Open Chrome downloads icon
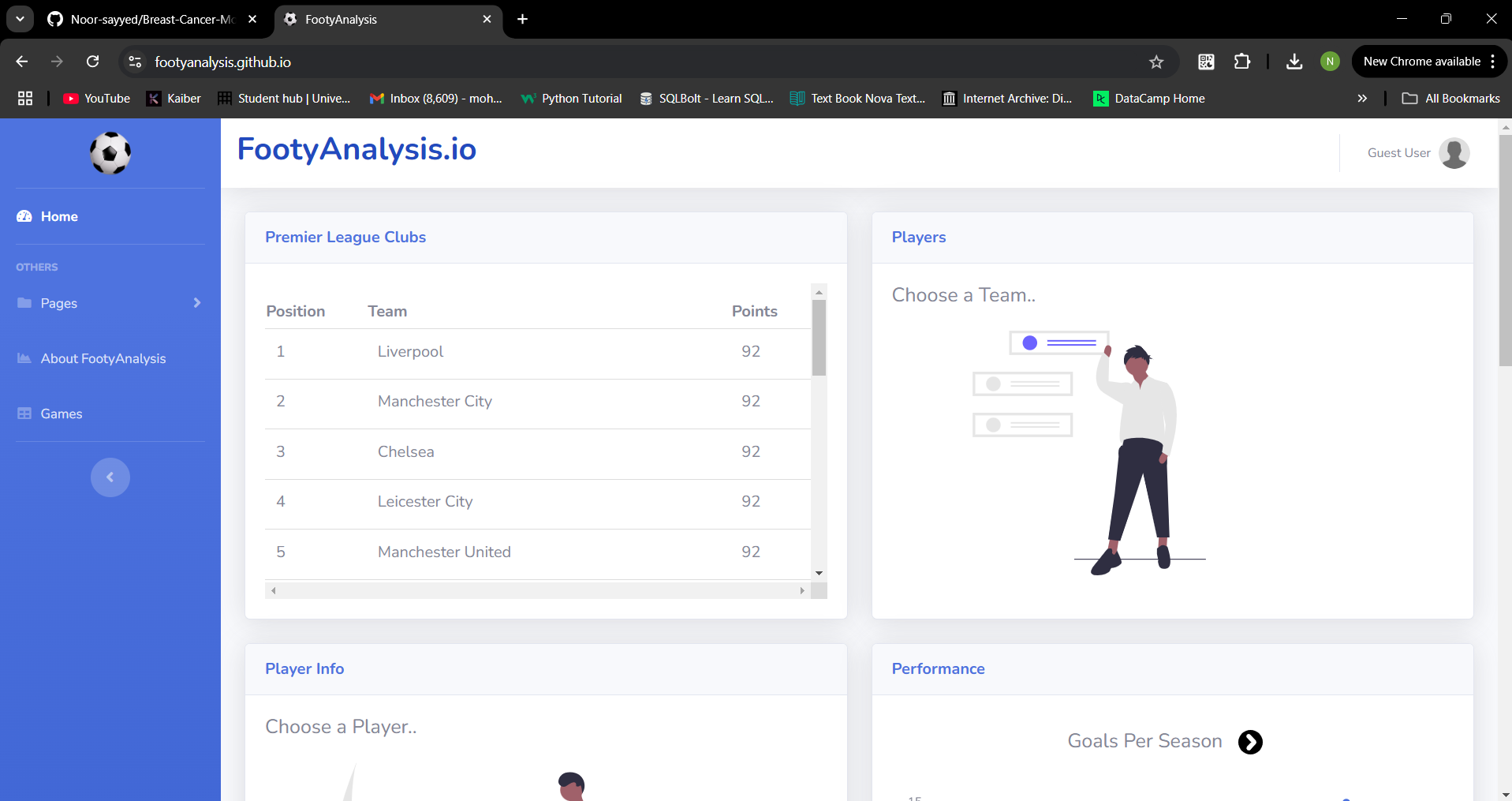 pyautogui.click(x=1294, y=62)
